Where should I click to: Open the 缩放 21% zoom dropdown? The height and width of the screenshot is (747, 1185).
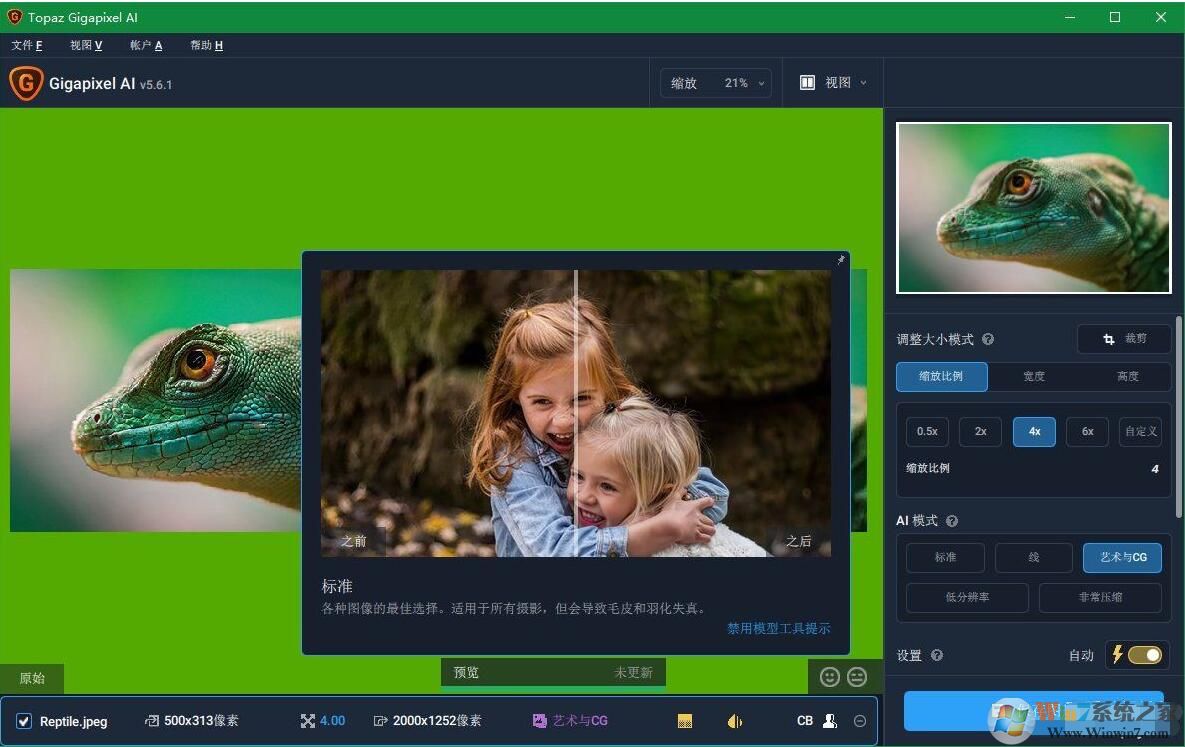(716, 83)
